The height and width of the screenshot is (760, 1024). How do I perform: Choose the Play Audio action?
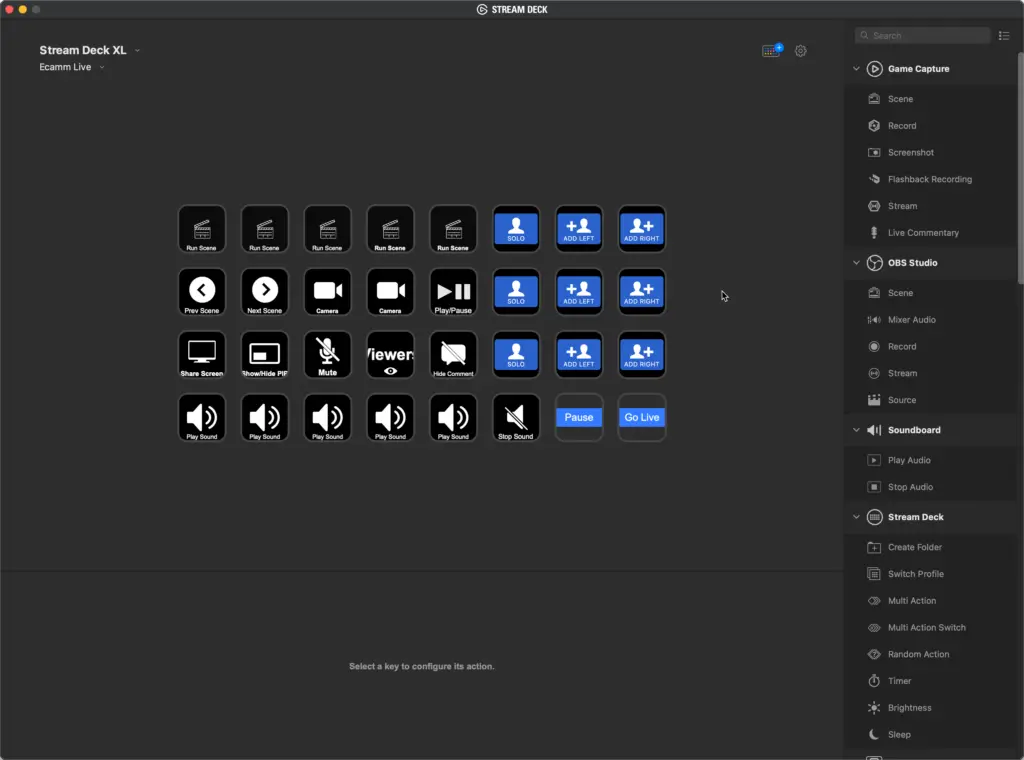pyautogui.click(x=931, y=460)
